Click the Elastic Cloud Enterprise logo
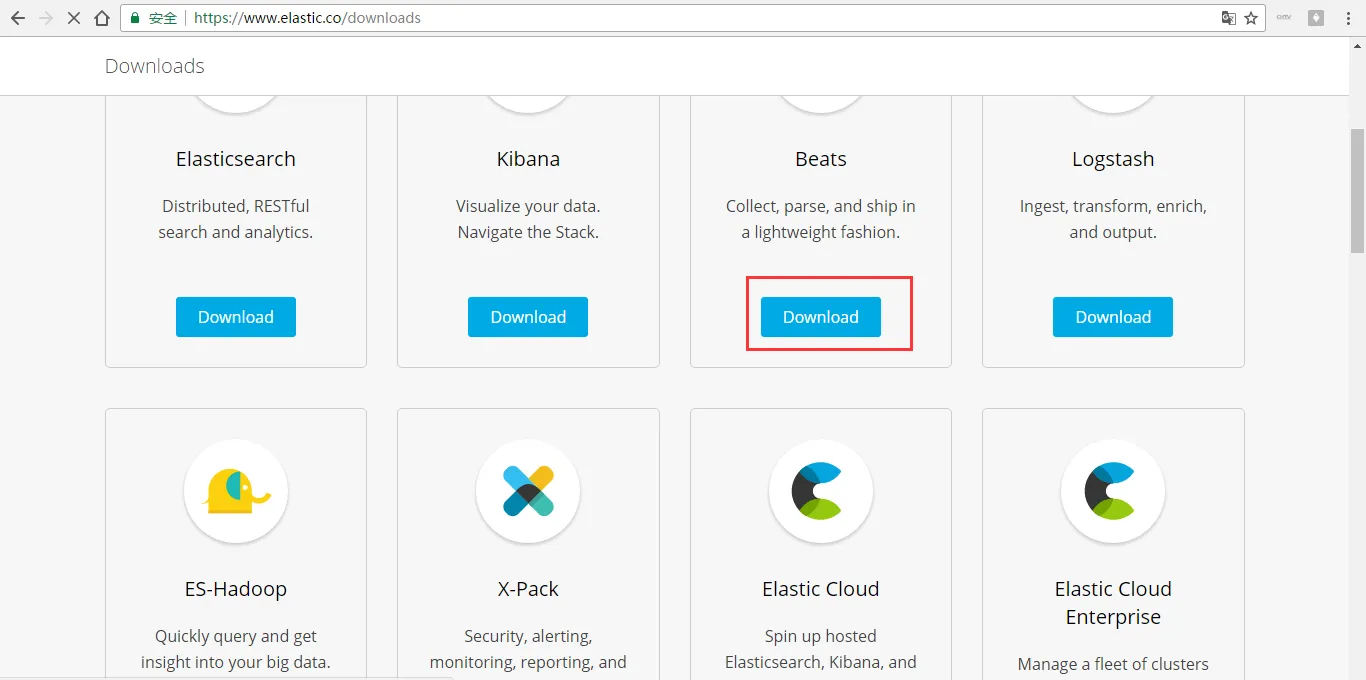Screen dimensions: 1366x680 click(1113, 491)
